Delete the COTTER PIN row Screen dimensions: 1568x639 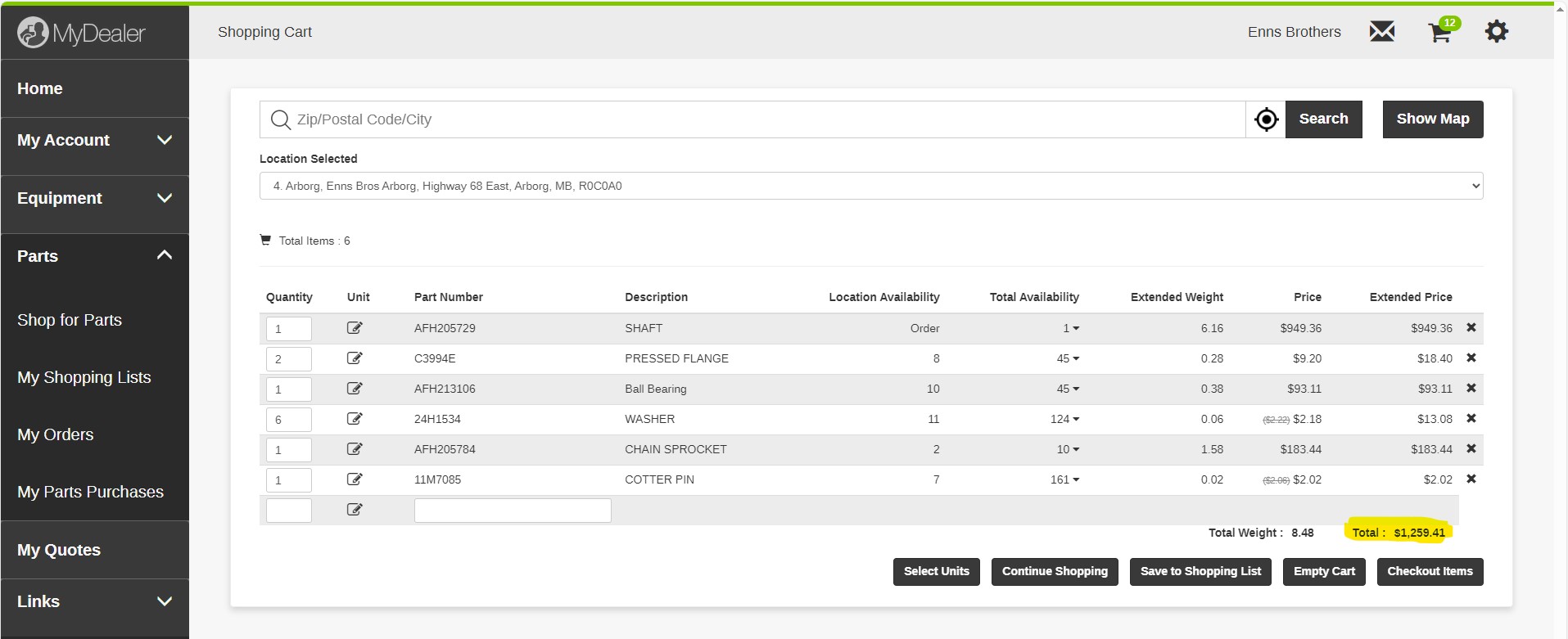coord(1471,479)
